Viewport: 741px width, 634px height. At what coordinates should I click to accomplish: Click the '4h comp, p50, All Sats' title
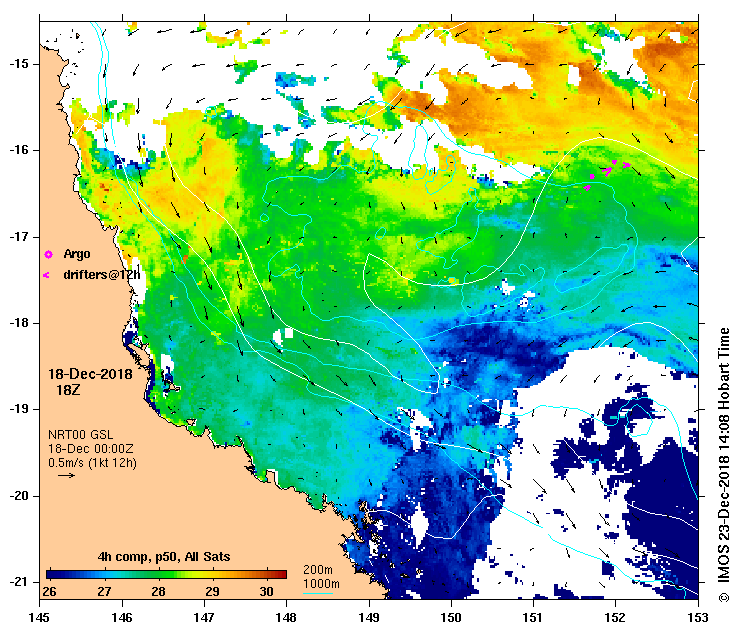pyautogui.click(x=164, y=557)
